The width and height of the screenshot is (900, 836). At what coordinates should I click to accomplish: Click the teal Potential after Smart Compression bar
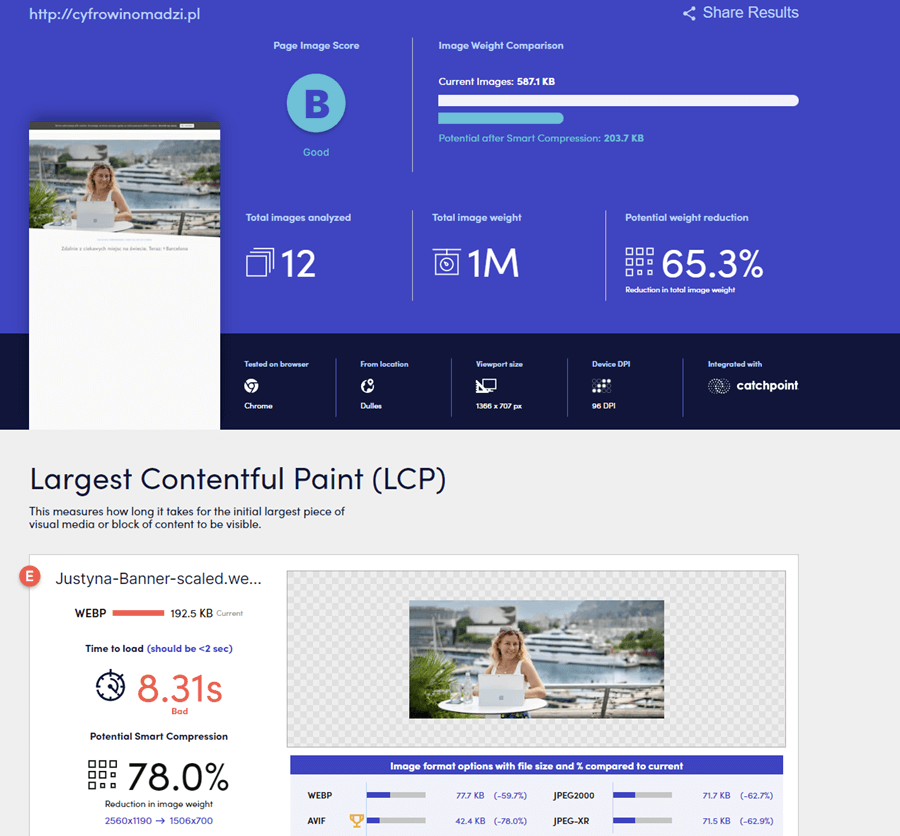pyautogui.click(x=500, y=118)
